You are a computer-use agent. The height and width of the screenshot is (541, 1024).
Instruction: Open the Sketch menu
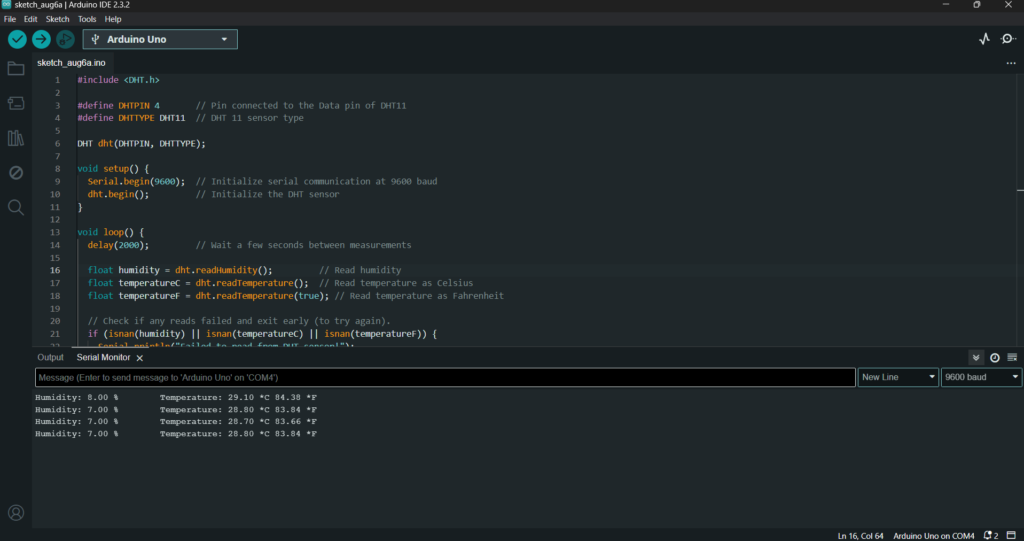coord(57,19)
